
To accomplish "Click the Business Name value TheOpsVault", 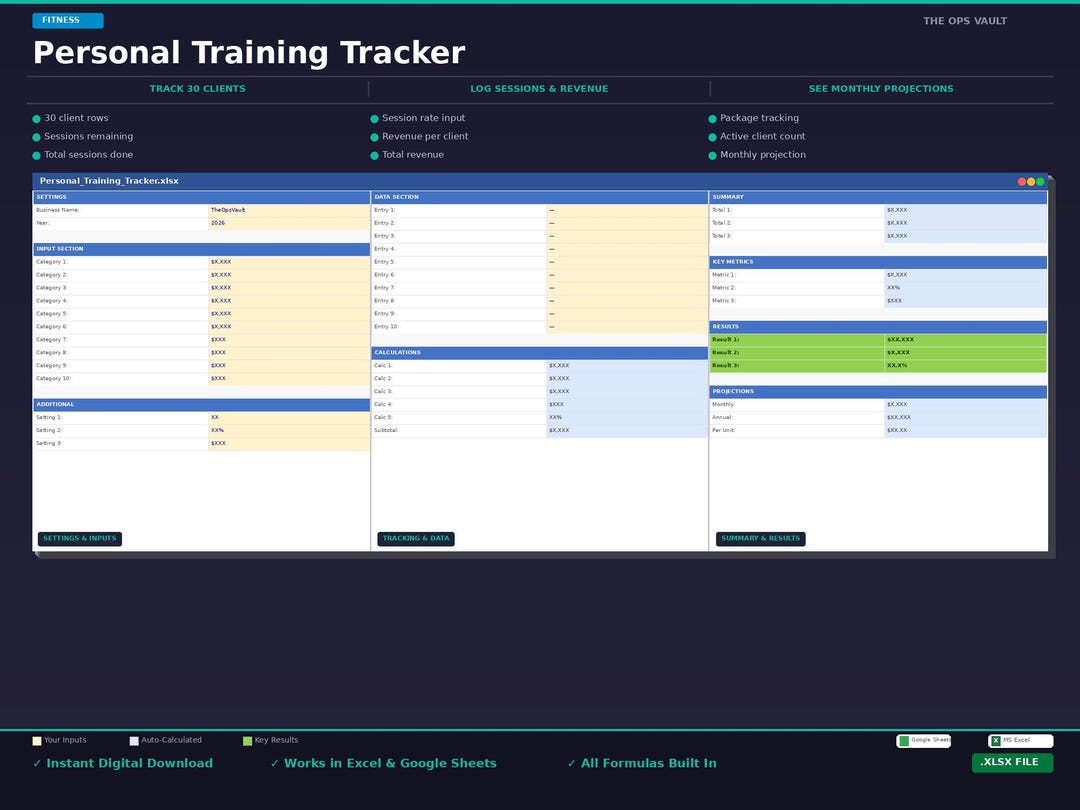I will point(289,210).
